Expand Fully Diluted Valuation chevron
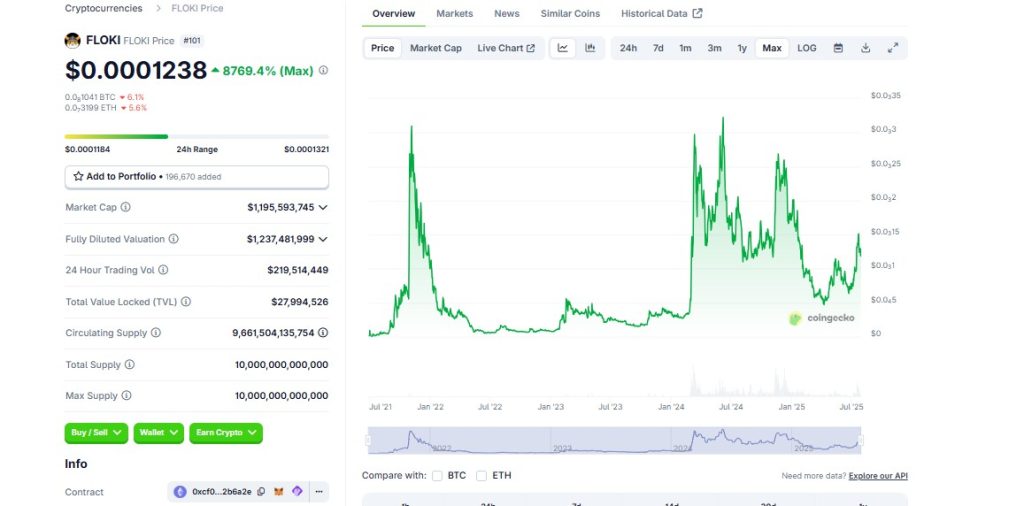 (x=323, y=240)
